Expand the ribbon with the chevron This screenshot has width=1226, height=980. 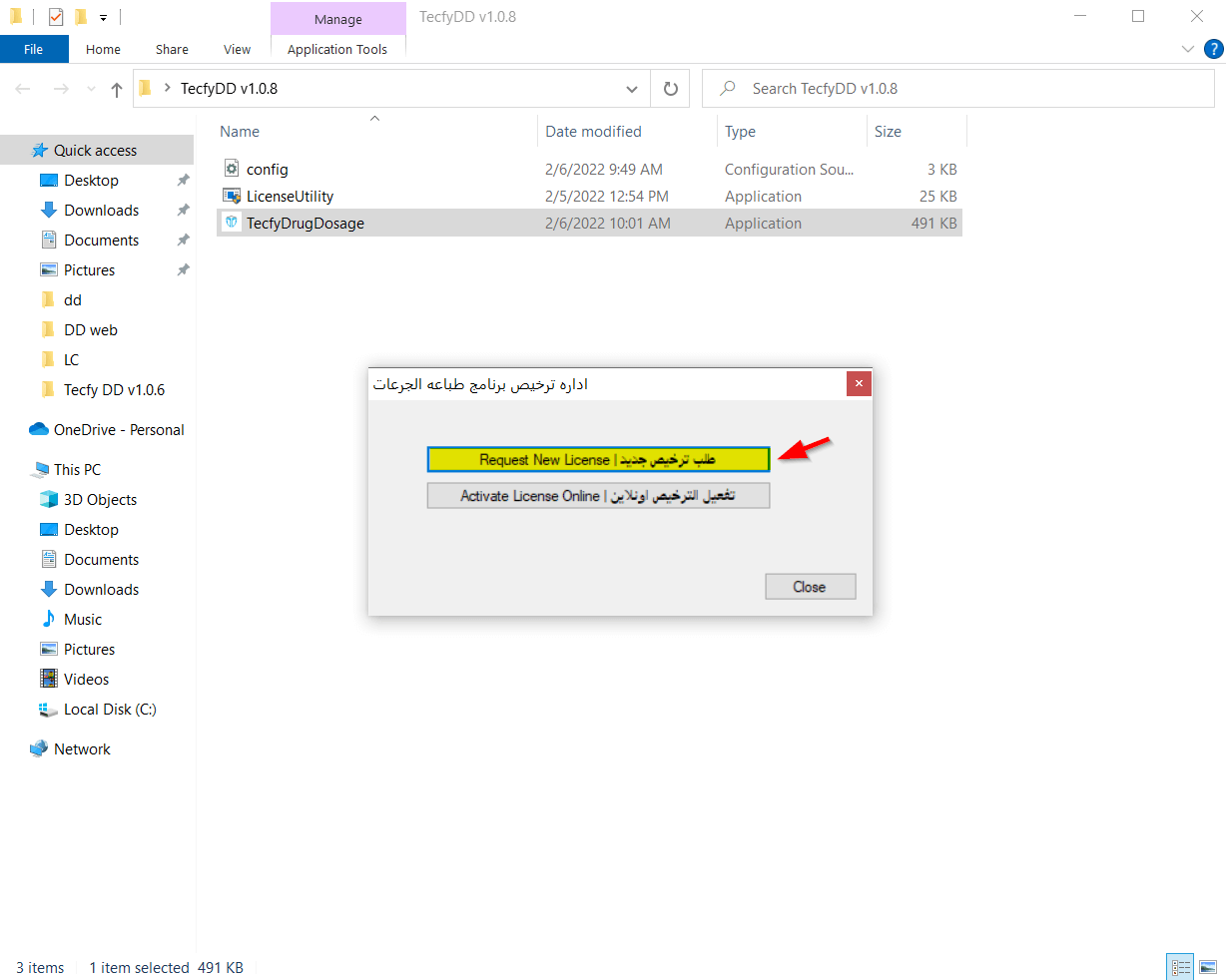point(1187,49)
